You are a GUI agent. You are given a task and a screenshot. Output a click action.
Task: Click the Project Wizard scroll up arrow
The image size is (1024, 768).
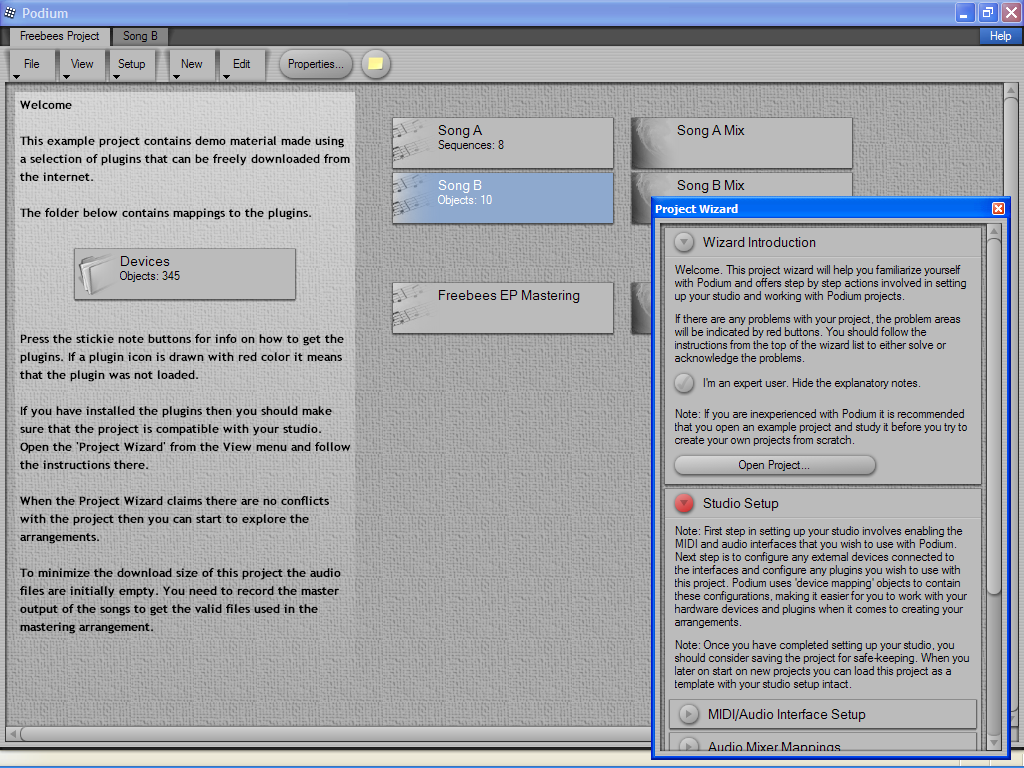coord(994,231)
